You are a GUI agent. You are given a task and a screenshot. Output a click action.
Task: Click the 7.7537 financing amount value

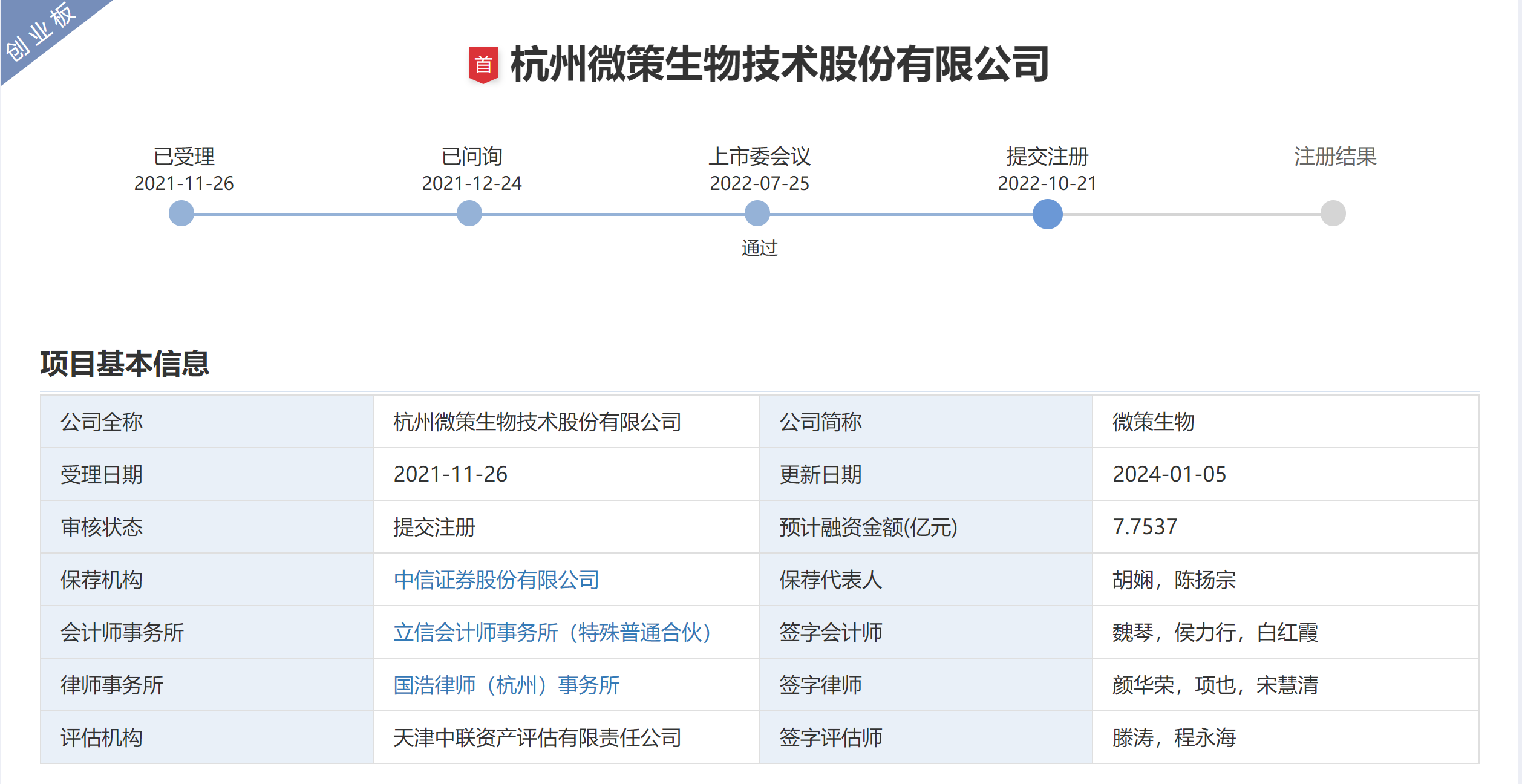(x=1145, y=527)
